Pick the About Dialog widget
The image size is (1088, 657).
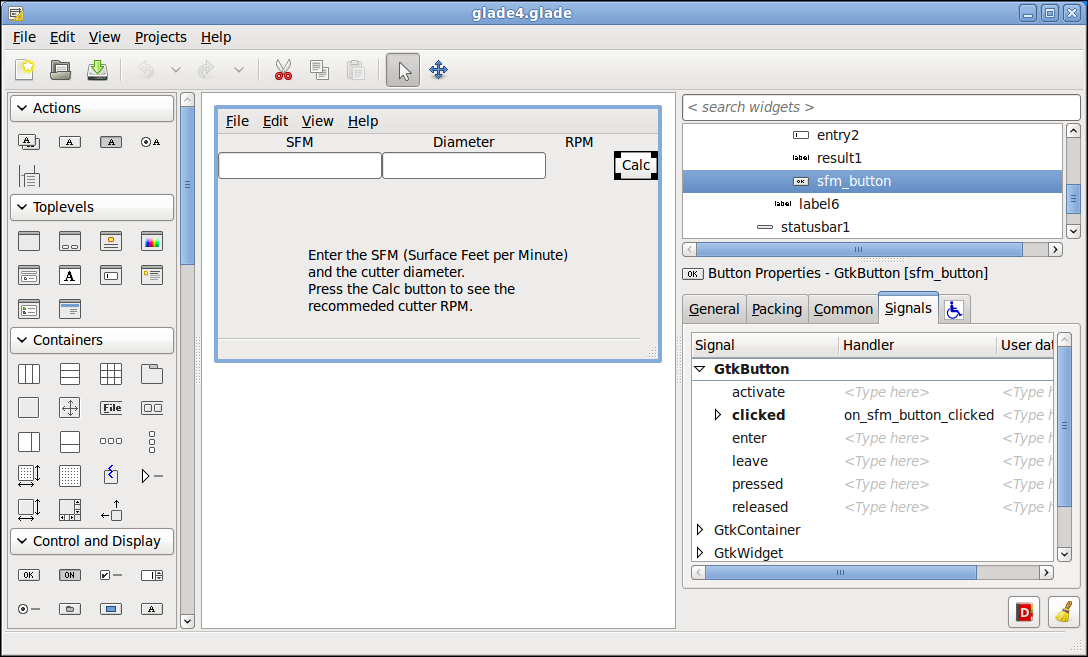[x=111, y=241]
